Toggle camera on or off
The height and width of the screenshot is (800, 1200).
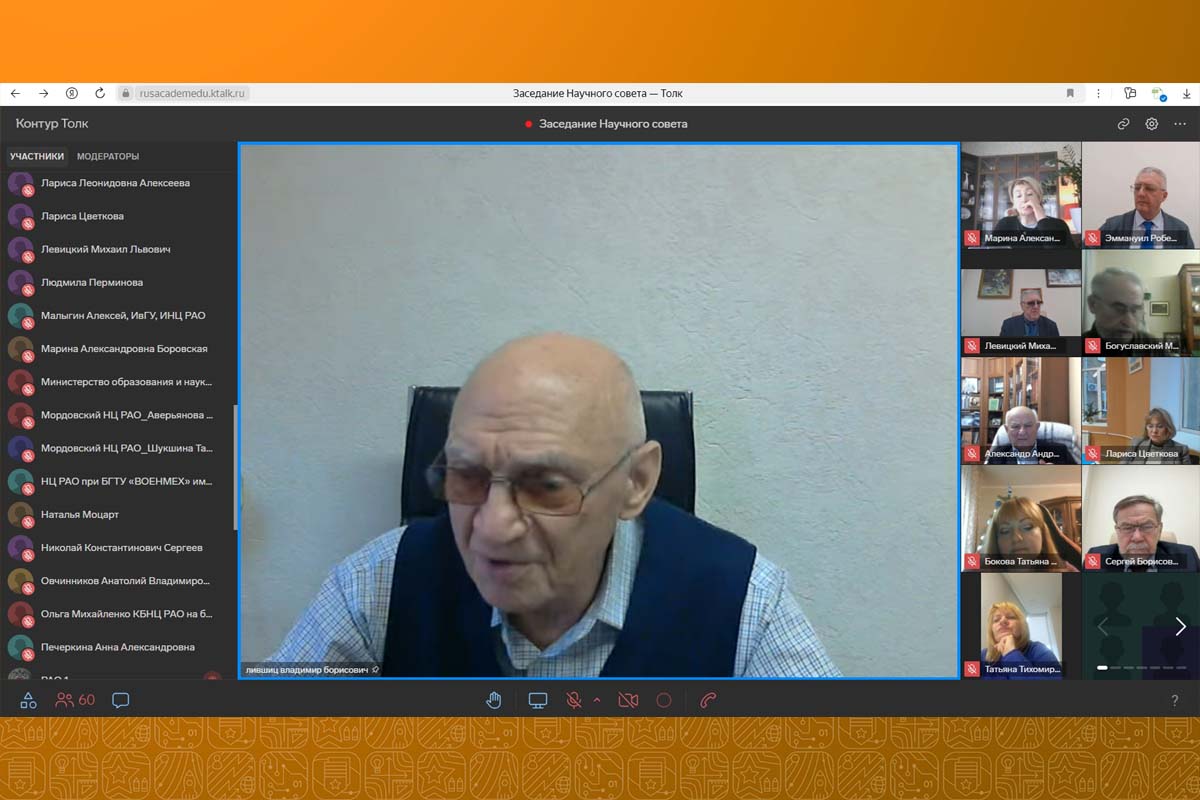click(628, 700)
